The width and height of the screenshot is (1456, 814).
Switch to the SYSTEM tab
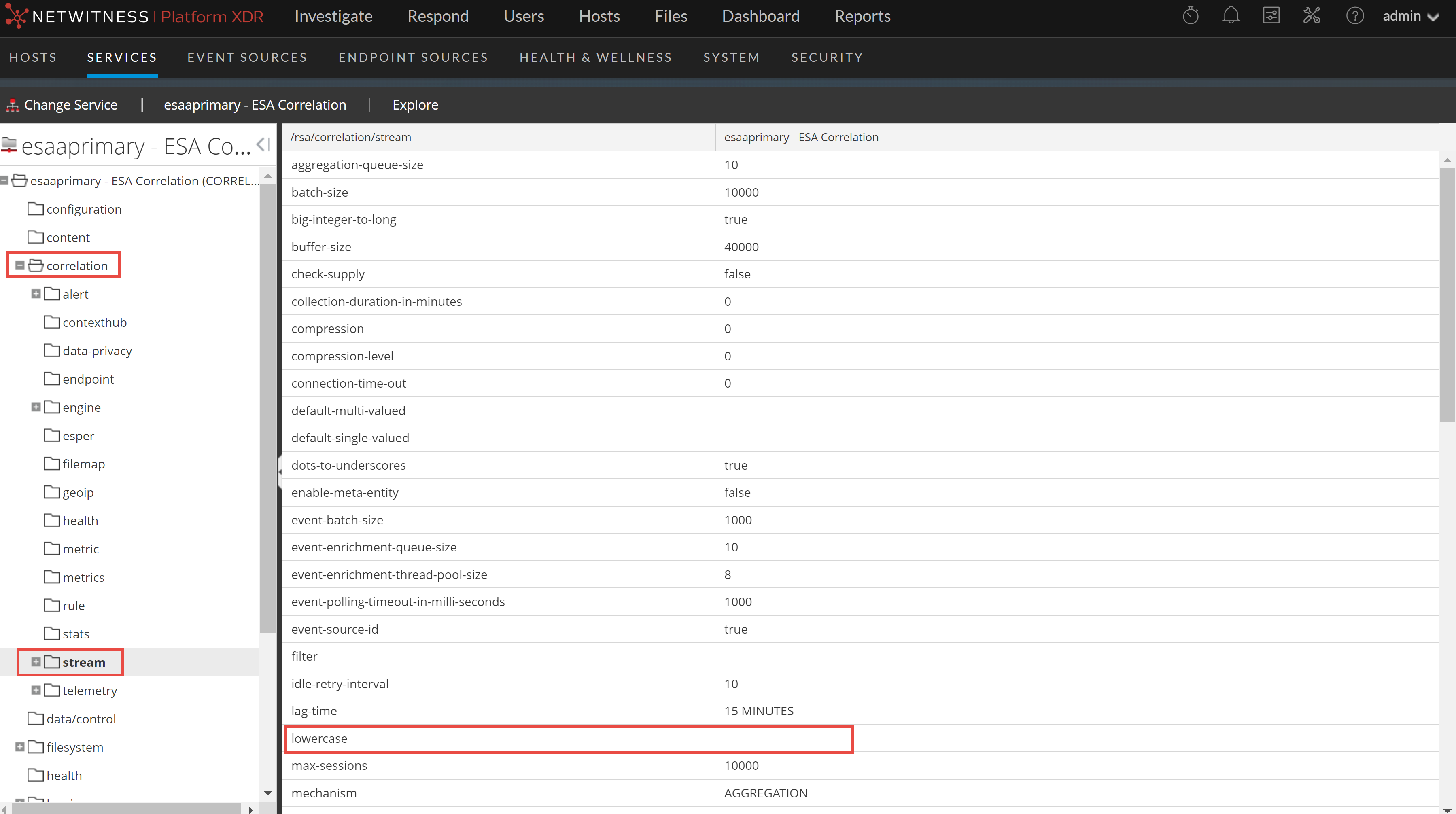coord(731,58)
